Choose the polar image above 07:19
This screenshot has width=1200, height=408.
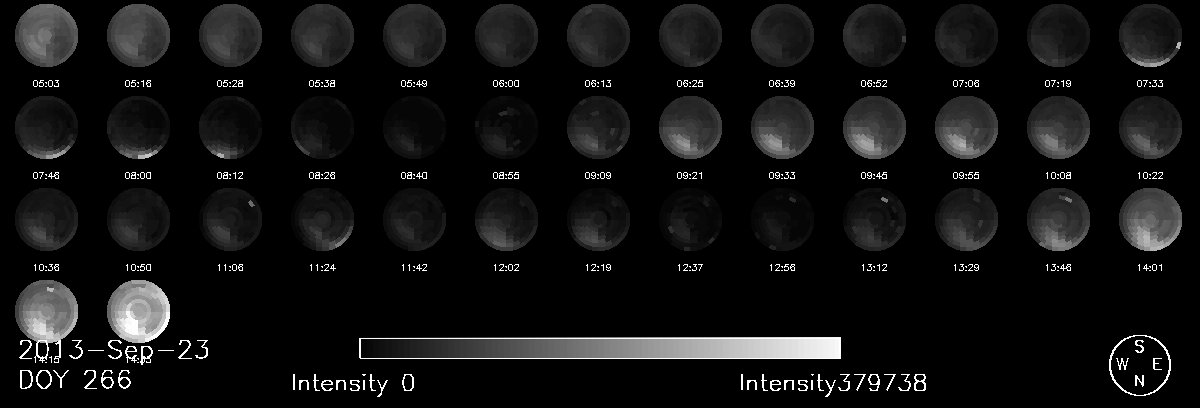pyautogui.click(x=1059, y=35)
